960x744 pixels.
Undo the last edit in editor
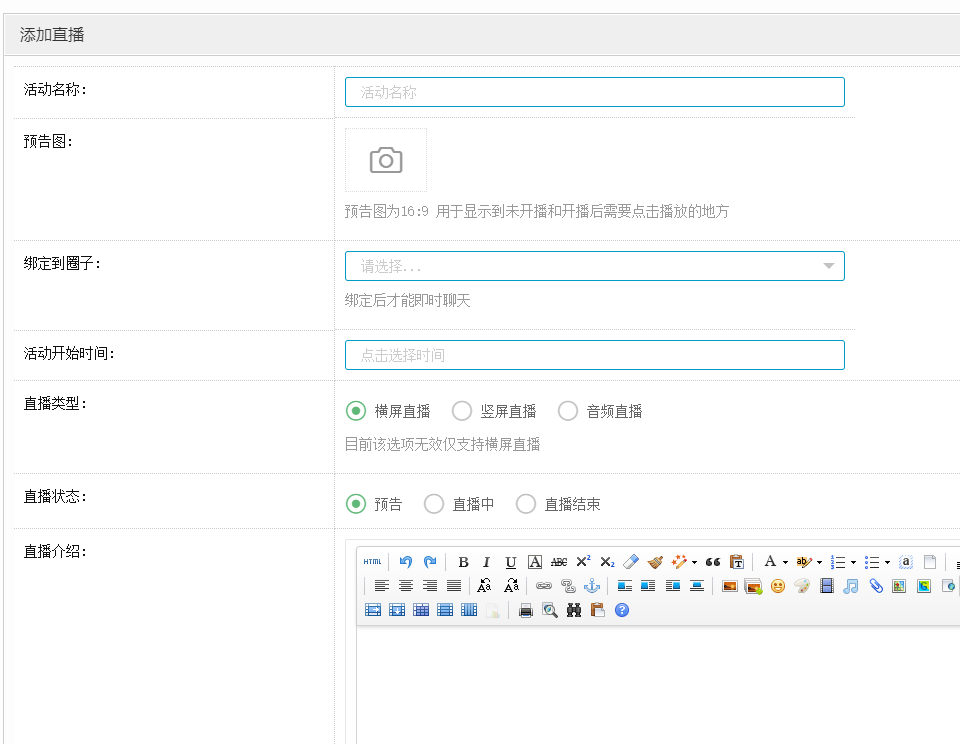pos(406,562)
